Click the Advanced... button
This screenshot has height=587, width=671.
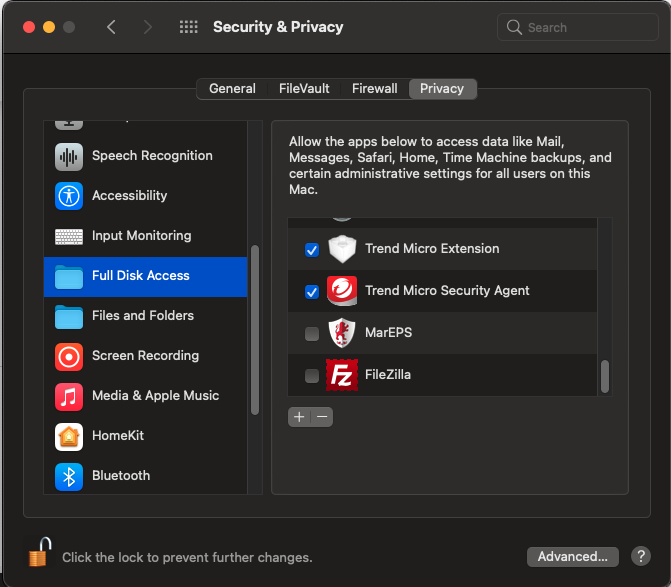point(573,556)
